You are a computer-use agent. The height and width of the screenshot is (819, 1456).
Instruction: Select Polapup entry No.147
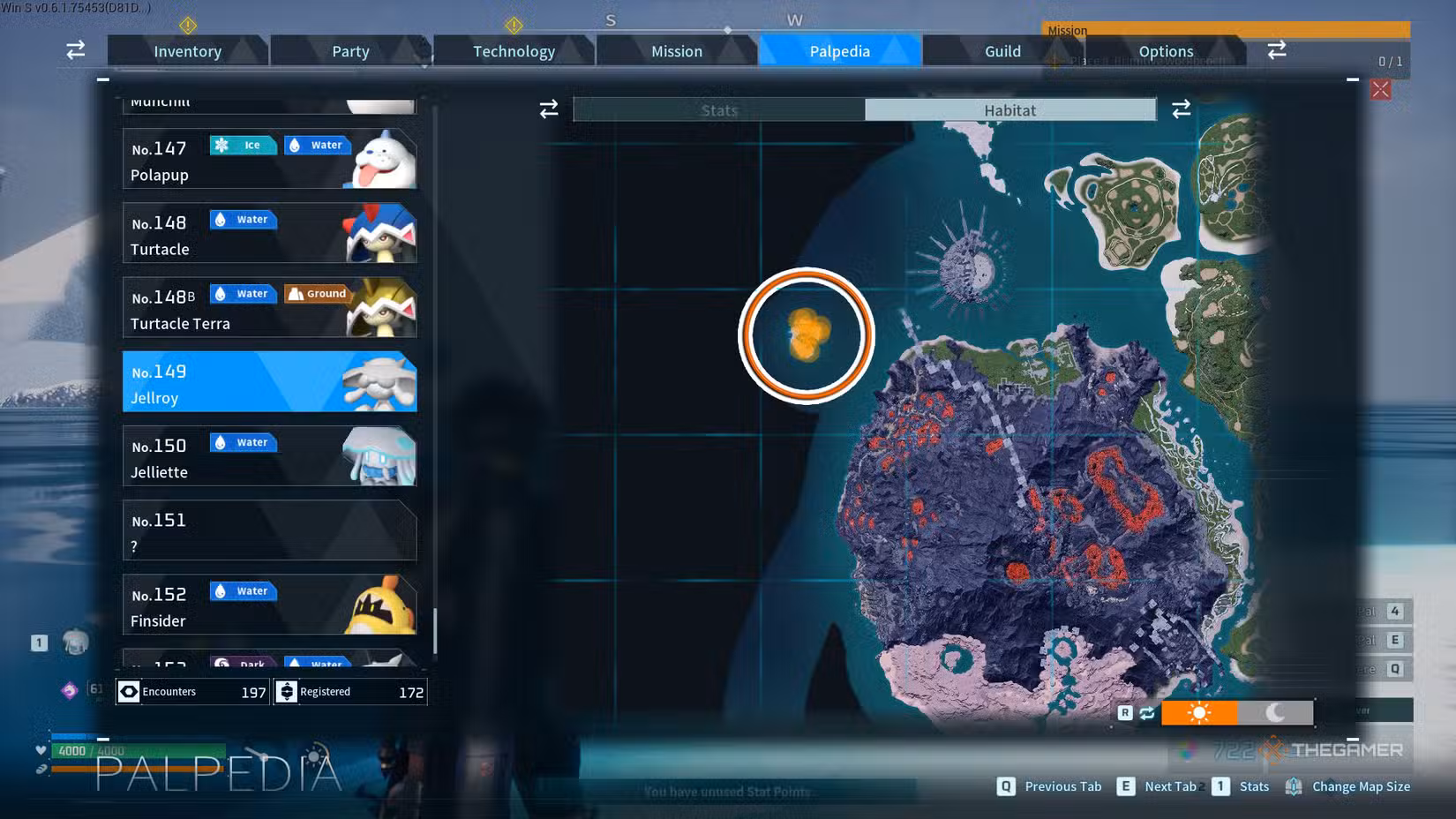tap(269, 159)
